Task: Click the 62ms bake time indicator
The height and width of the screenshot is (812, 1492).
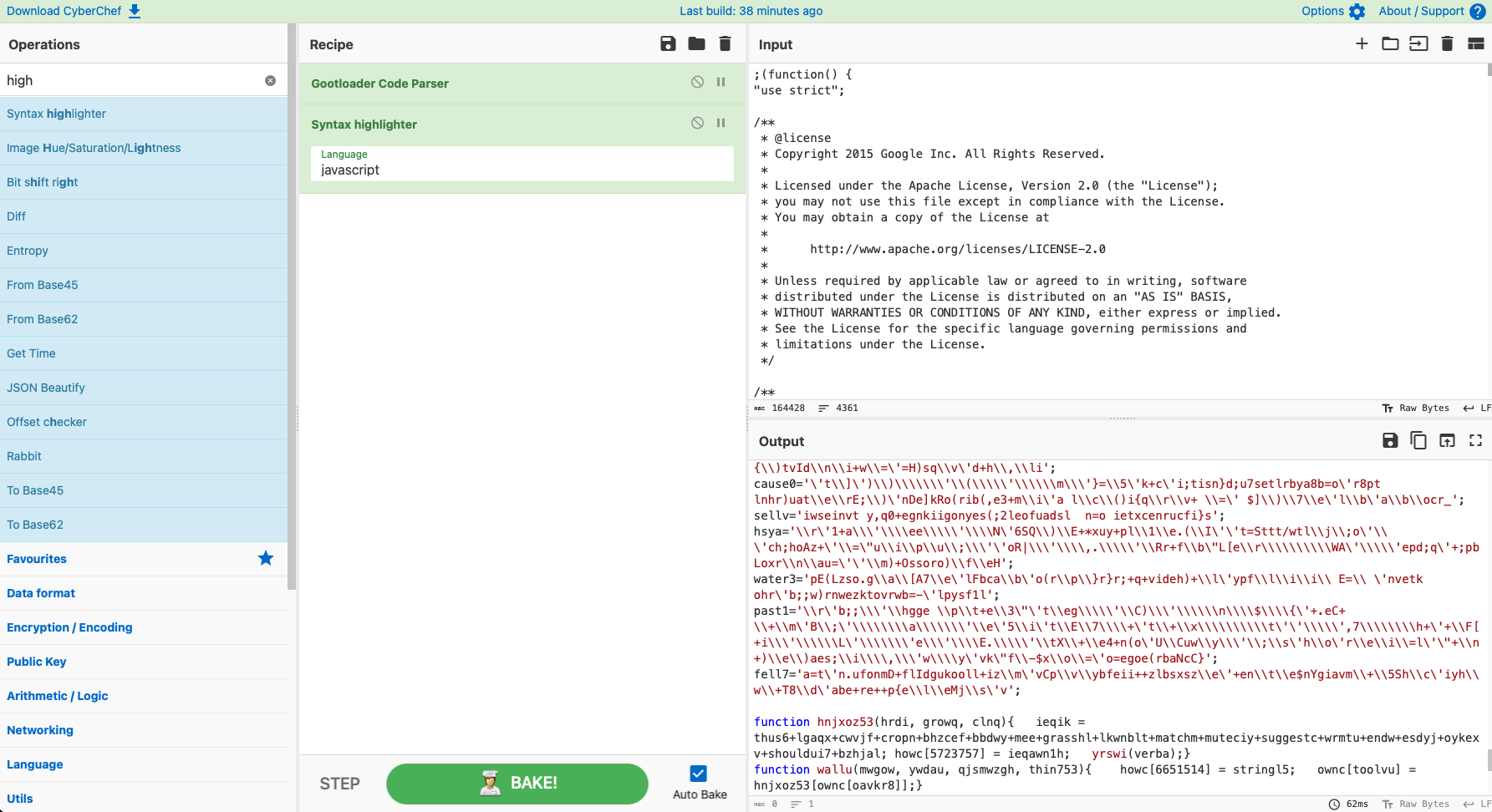Action: pos(1348,804)
